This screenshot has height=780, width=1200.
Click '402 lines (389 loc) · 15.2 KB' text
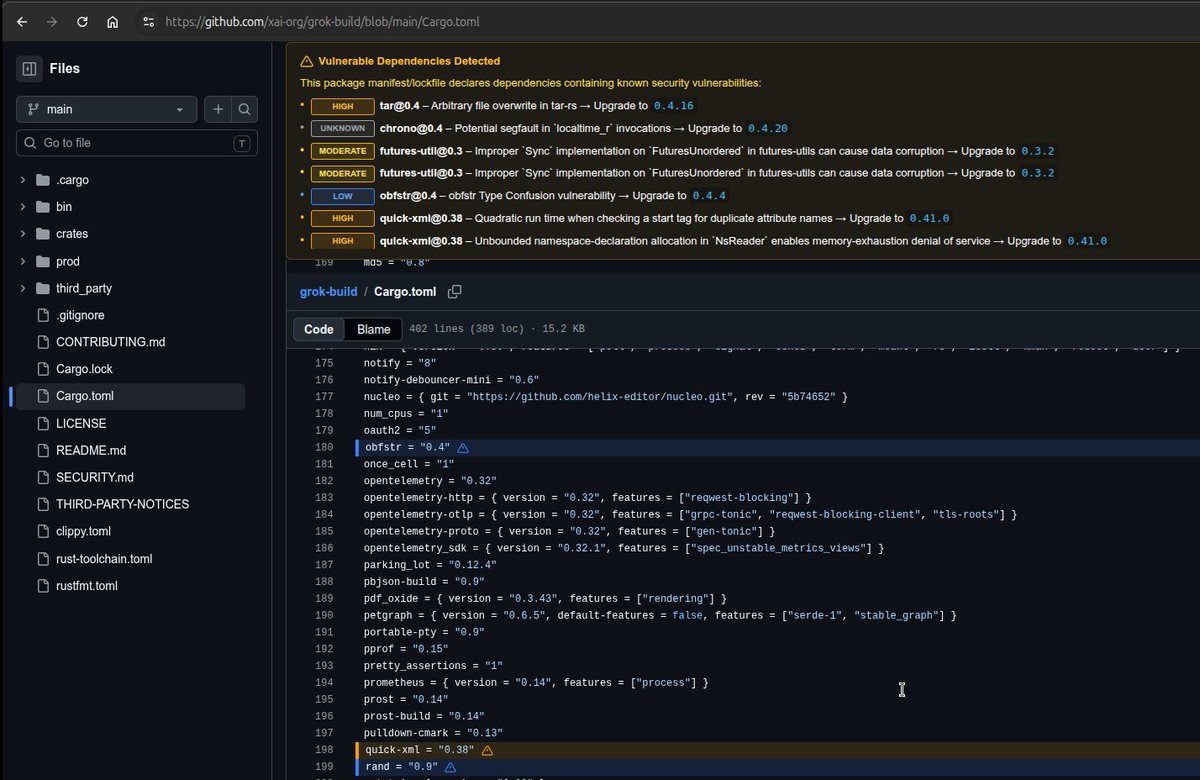pyautogui.click(x=497, y=329)
